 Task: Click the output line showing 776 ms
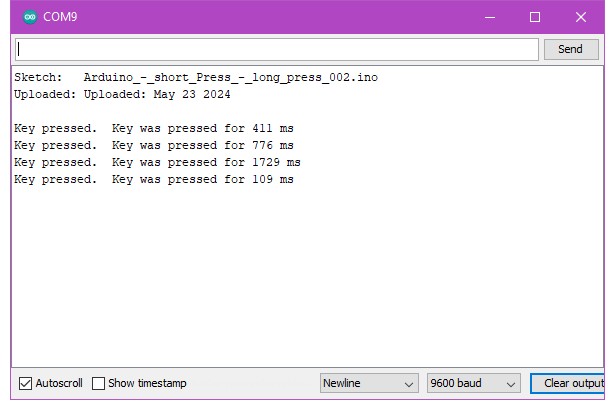pos(154,145)
